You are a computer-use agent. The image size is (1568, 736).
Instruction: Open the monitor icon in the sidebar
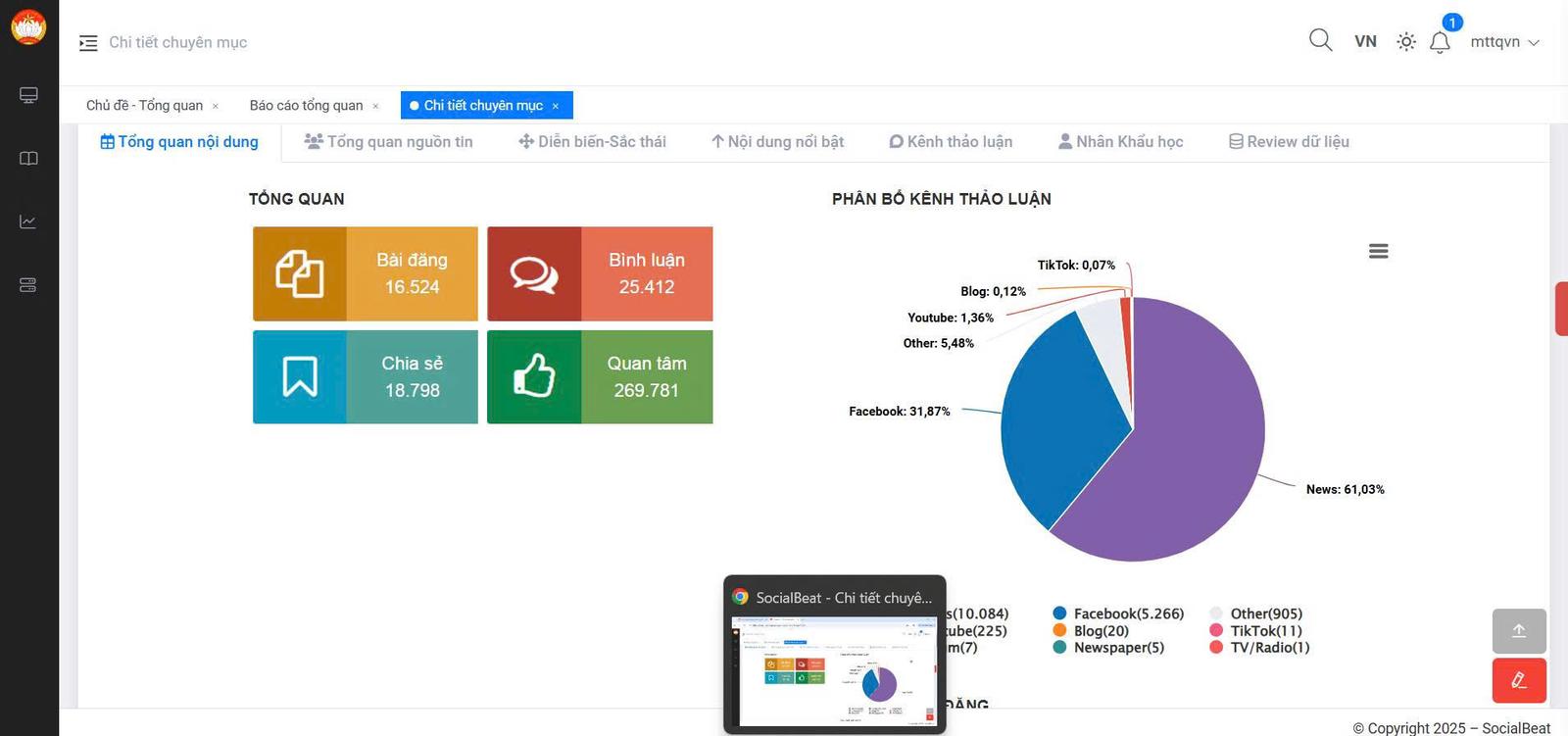pos(28,95)
